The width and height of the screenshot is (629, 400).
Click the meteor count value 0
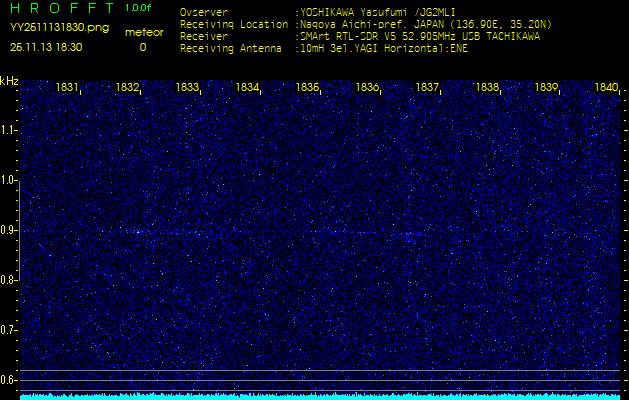tap(142, 47)
